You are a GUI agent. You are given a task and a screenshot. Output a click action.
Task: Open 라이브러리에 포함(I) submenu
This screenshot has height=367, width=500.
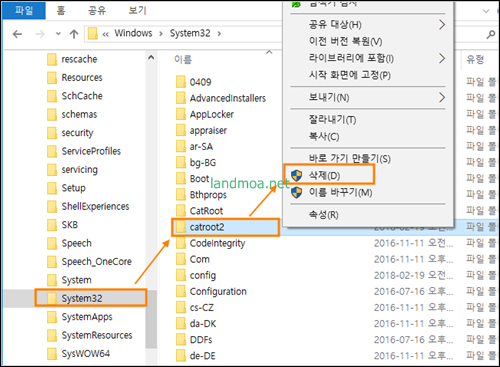[x=368, y=58]
